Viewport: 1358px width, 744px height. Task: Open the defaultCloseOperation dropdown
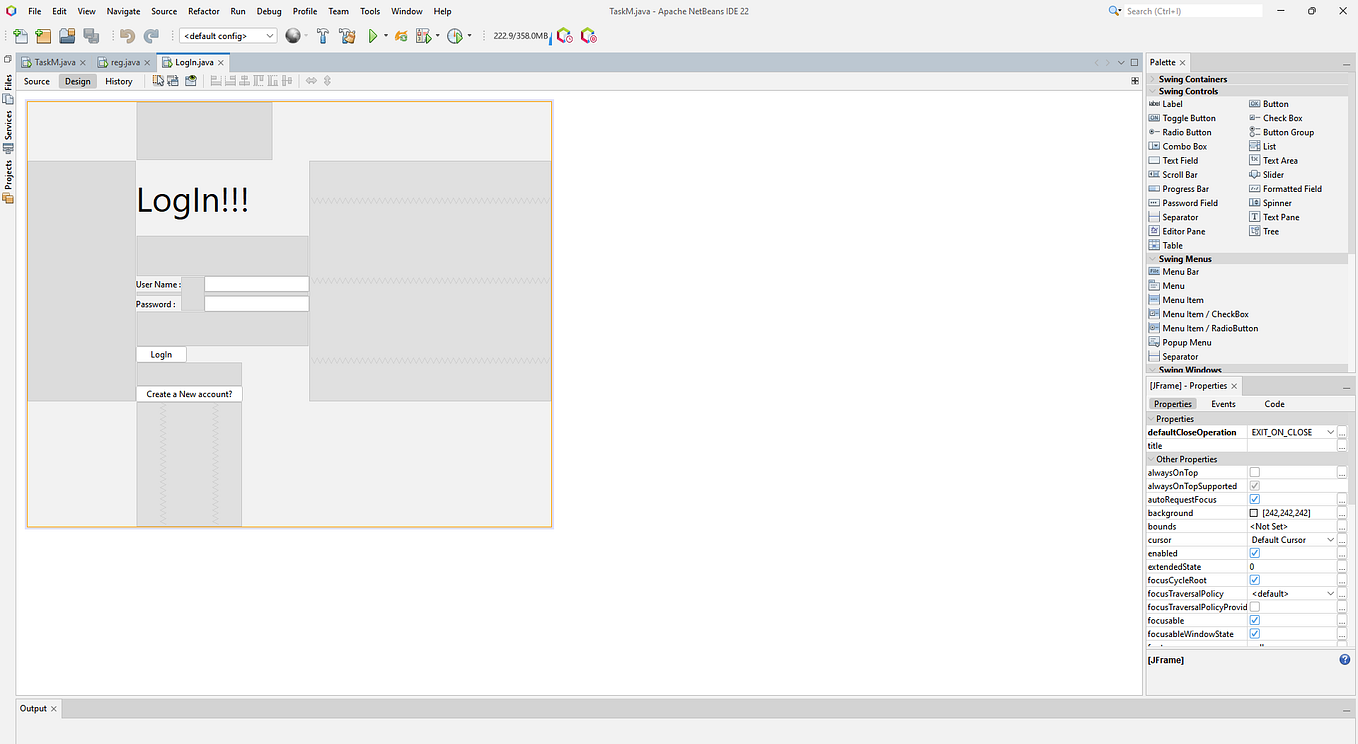(1332, 431)
